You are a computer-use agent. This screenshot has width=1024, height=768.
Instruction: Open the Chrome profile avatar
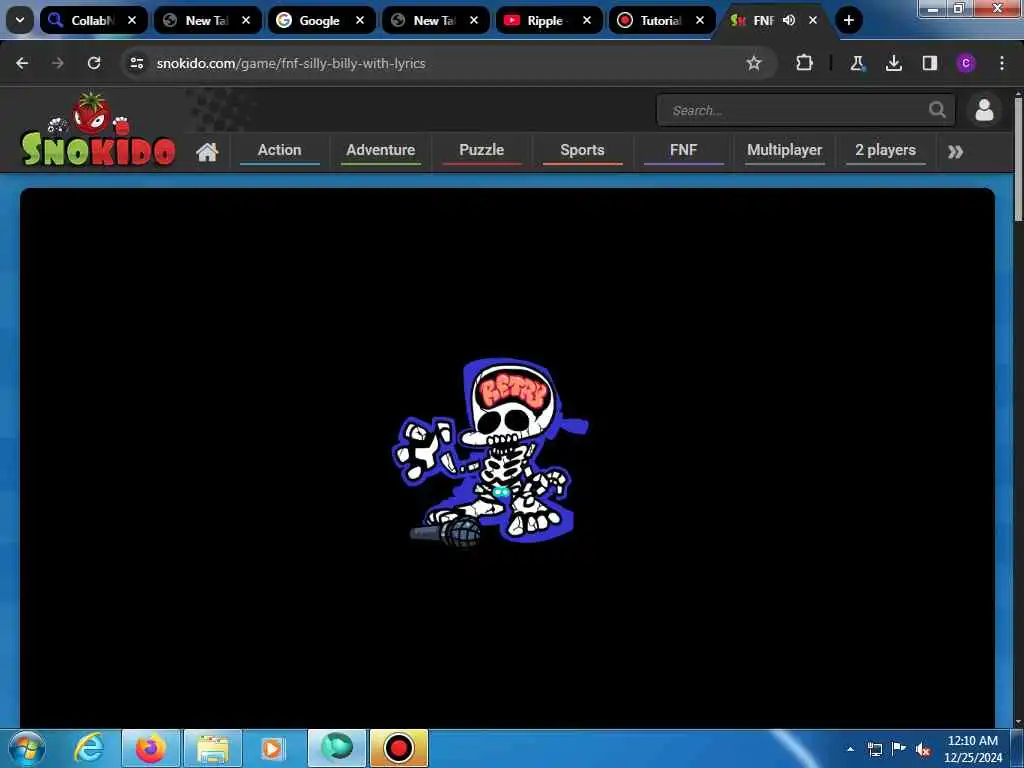[x=966, y=63]
